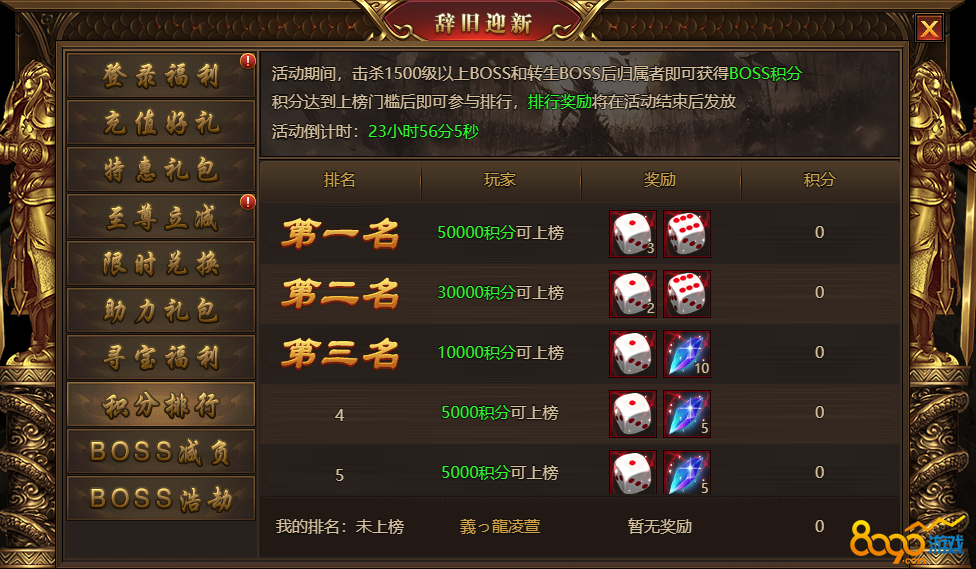Click first-place six-pip dice reward
The height and width of the screenshot is (569, 976).
click(x=687, y=234)
